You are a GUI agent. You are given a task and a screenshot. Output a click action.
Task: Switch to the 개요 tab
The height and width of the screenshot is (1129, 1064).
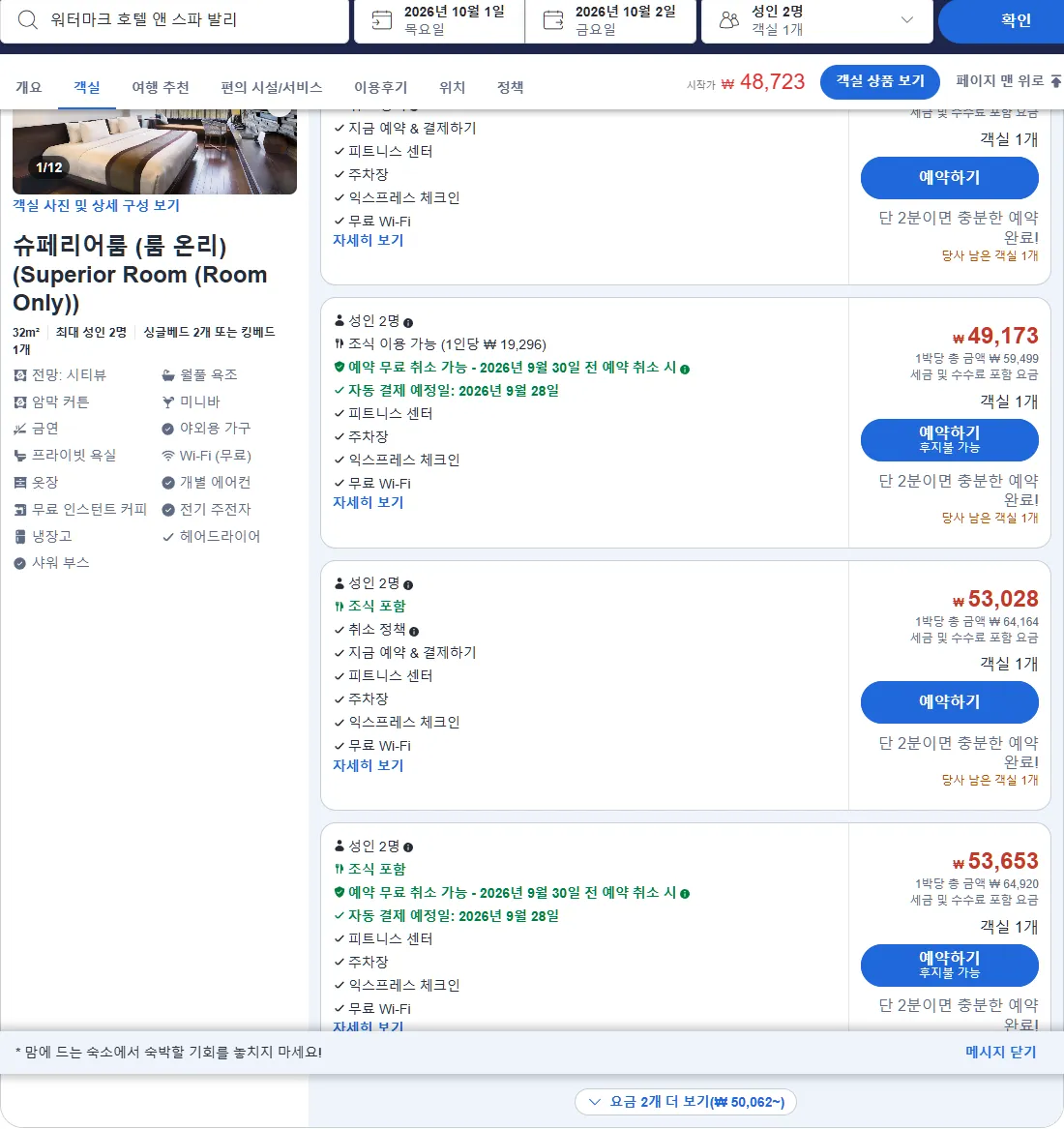coord(29,87)
